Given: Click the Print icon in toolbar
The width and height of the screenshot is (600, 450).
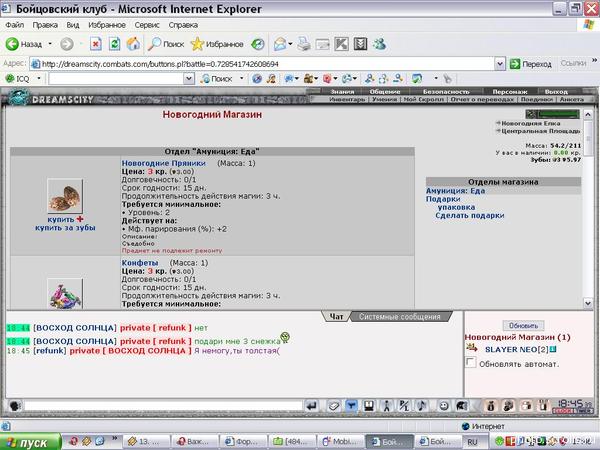Looking at the screenshot, I should tap(304, 44).
